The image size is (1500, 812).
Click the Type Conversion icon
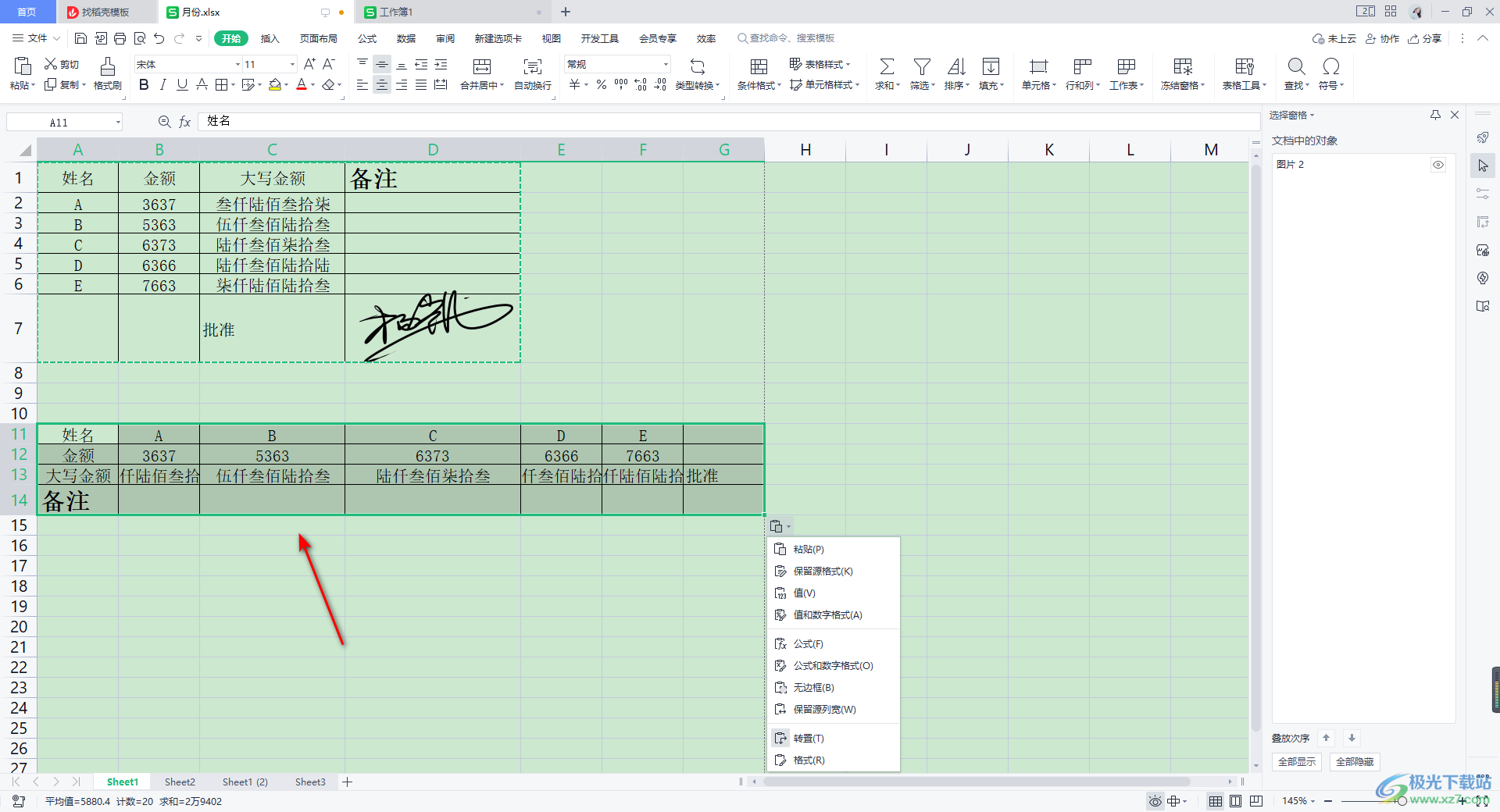pos(698,66)
